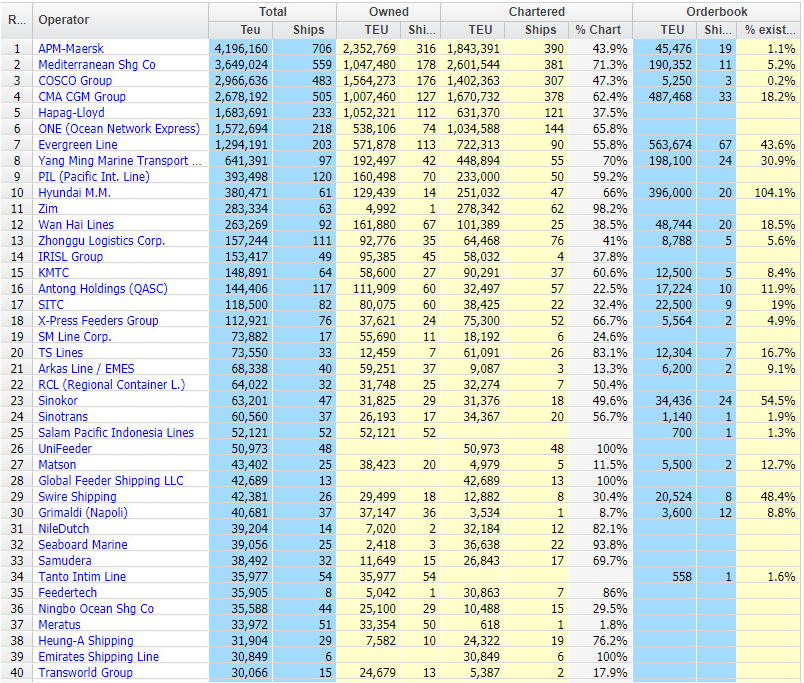
Task: Click the Wan Hai Lines link
Action: click(x=76, y=225)
